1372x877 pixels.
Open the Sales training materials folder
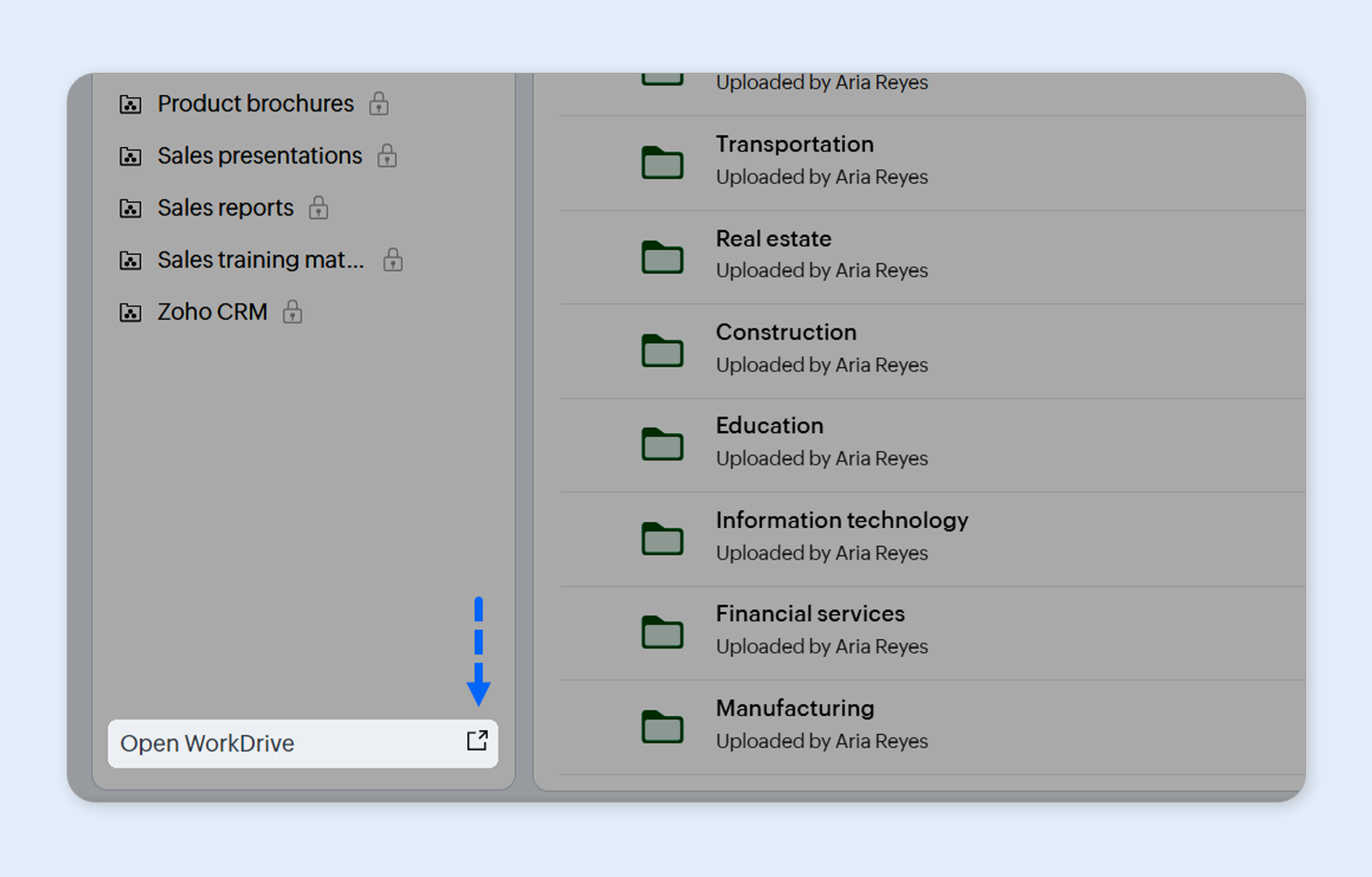pos(260,260)
